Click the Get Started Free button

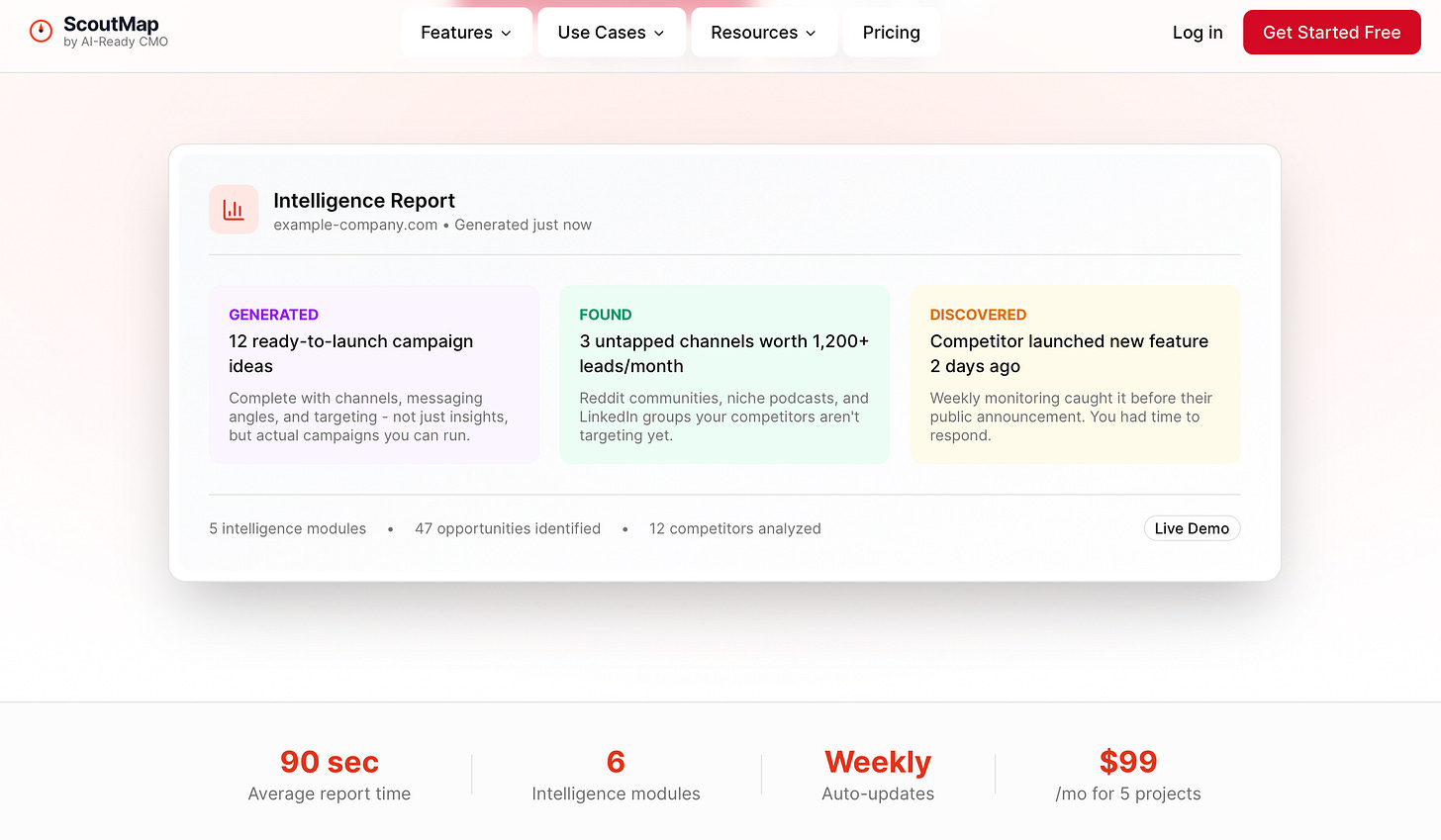[1332, 33]
